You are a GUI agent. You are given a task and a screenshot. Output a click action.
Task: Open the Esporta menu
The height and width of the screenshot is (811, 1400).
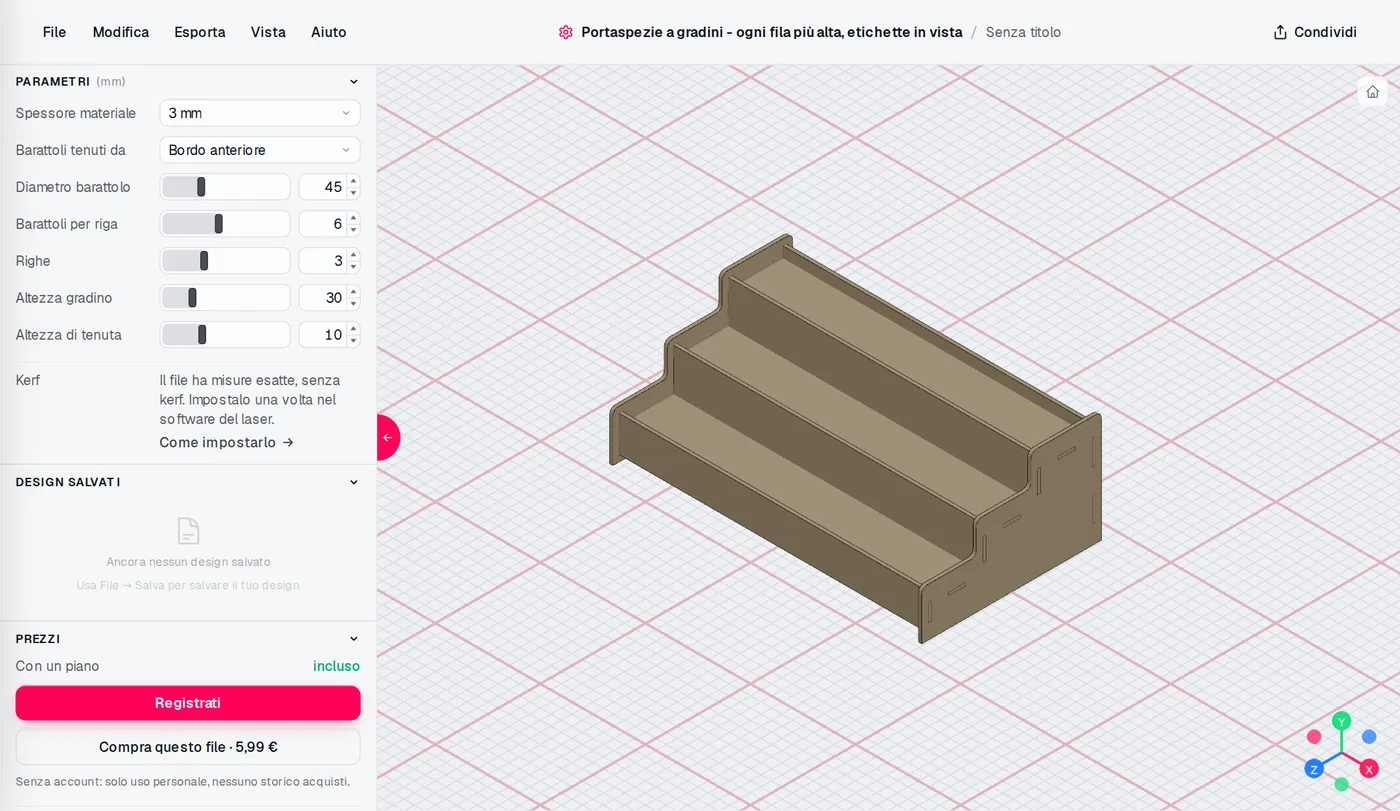pyautogui.click(x=200, y=32)
